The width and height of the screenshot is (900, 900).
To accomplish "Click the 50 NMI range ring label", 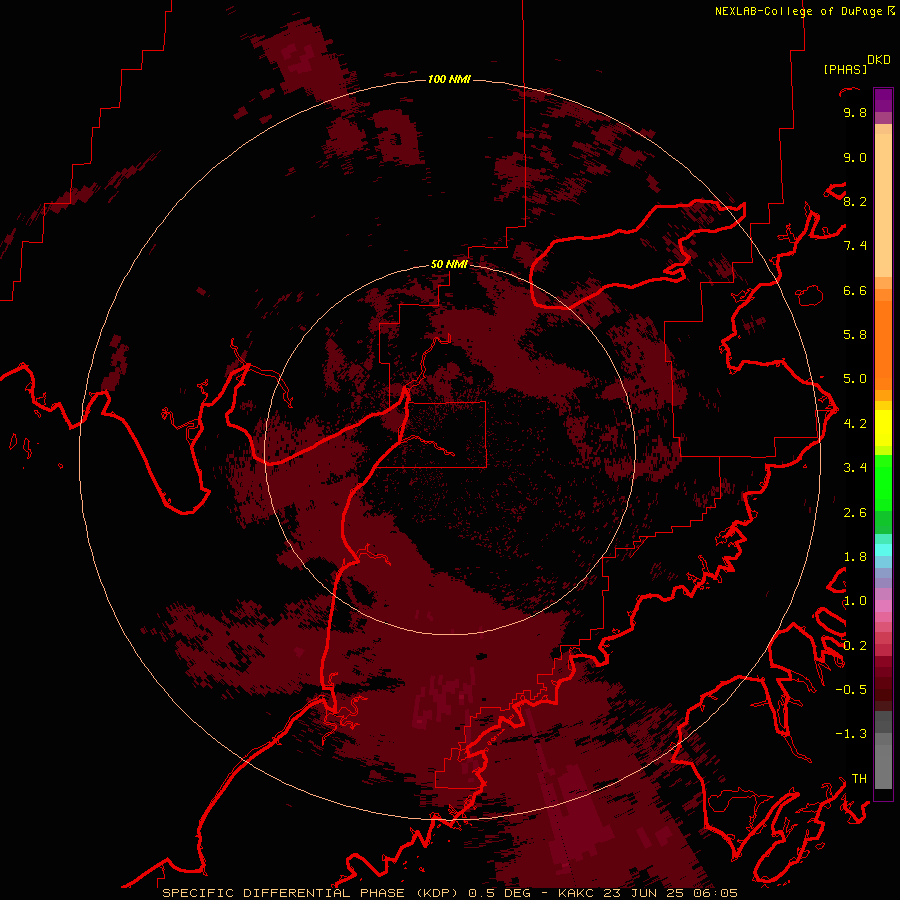I will pyautogui.click(x=449, y=264).
